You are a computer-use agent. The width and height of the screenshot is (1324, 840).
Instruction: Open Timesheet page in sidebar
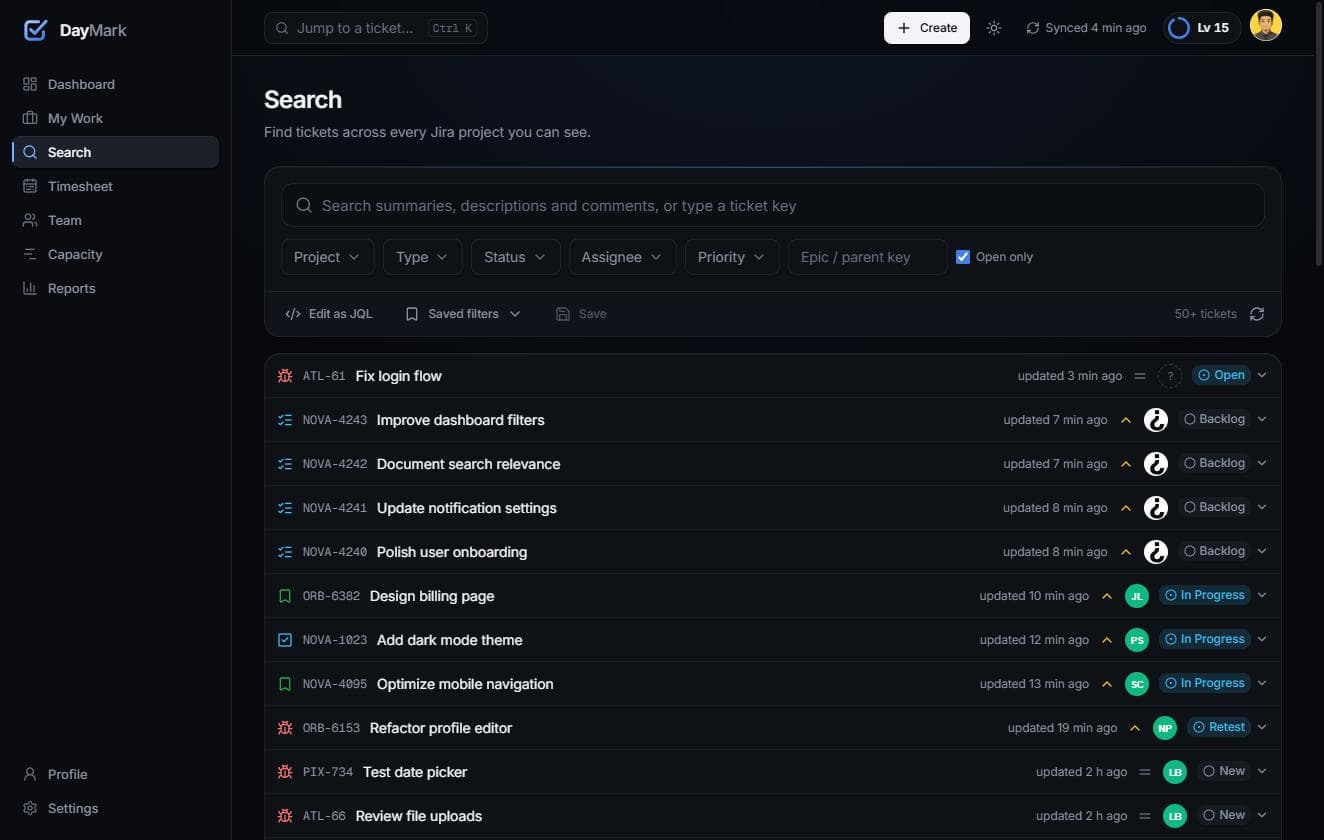click(115, 186)
